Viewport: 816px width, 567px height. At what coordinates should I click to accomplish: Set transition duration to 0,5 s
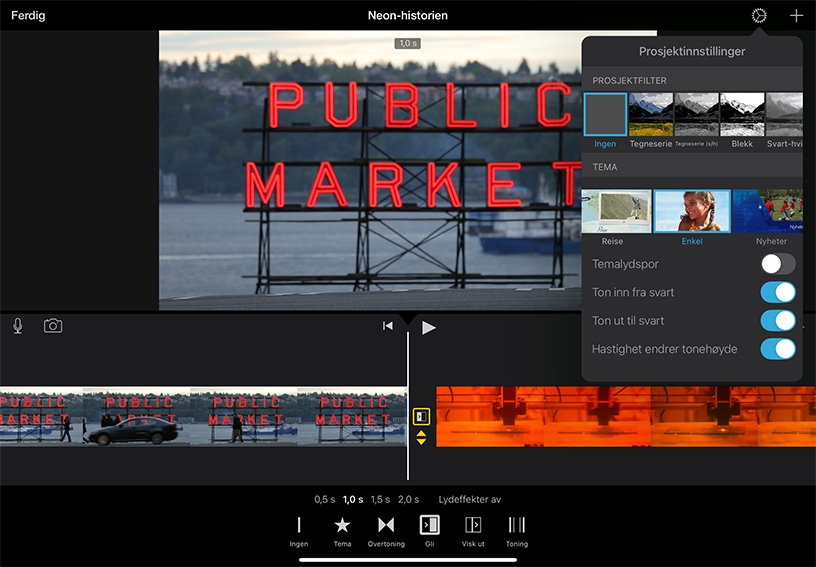tap(325, 499)
